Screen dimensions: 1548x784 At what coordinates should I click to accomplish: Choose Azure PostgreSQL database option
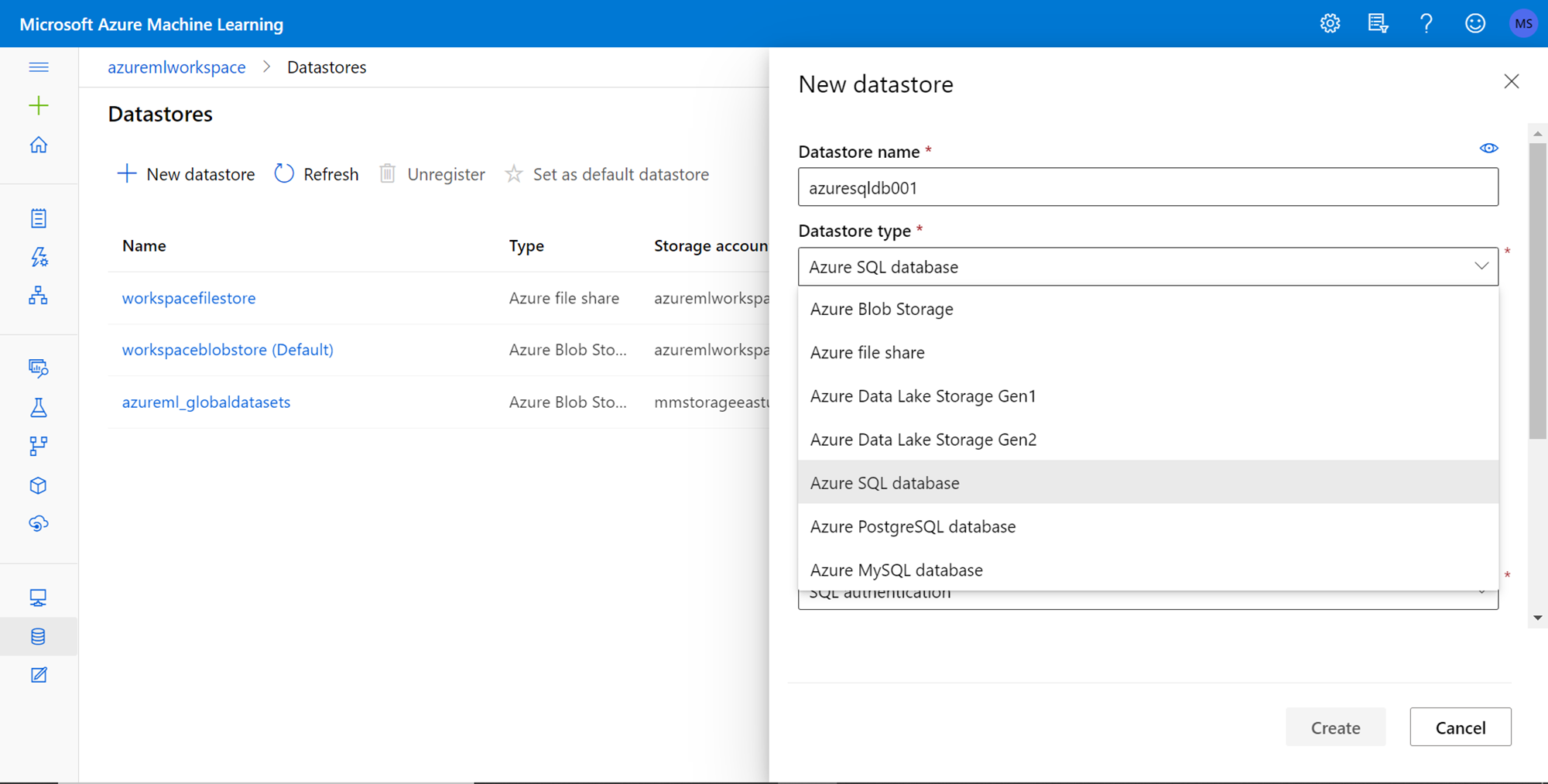913,527
